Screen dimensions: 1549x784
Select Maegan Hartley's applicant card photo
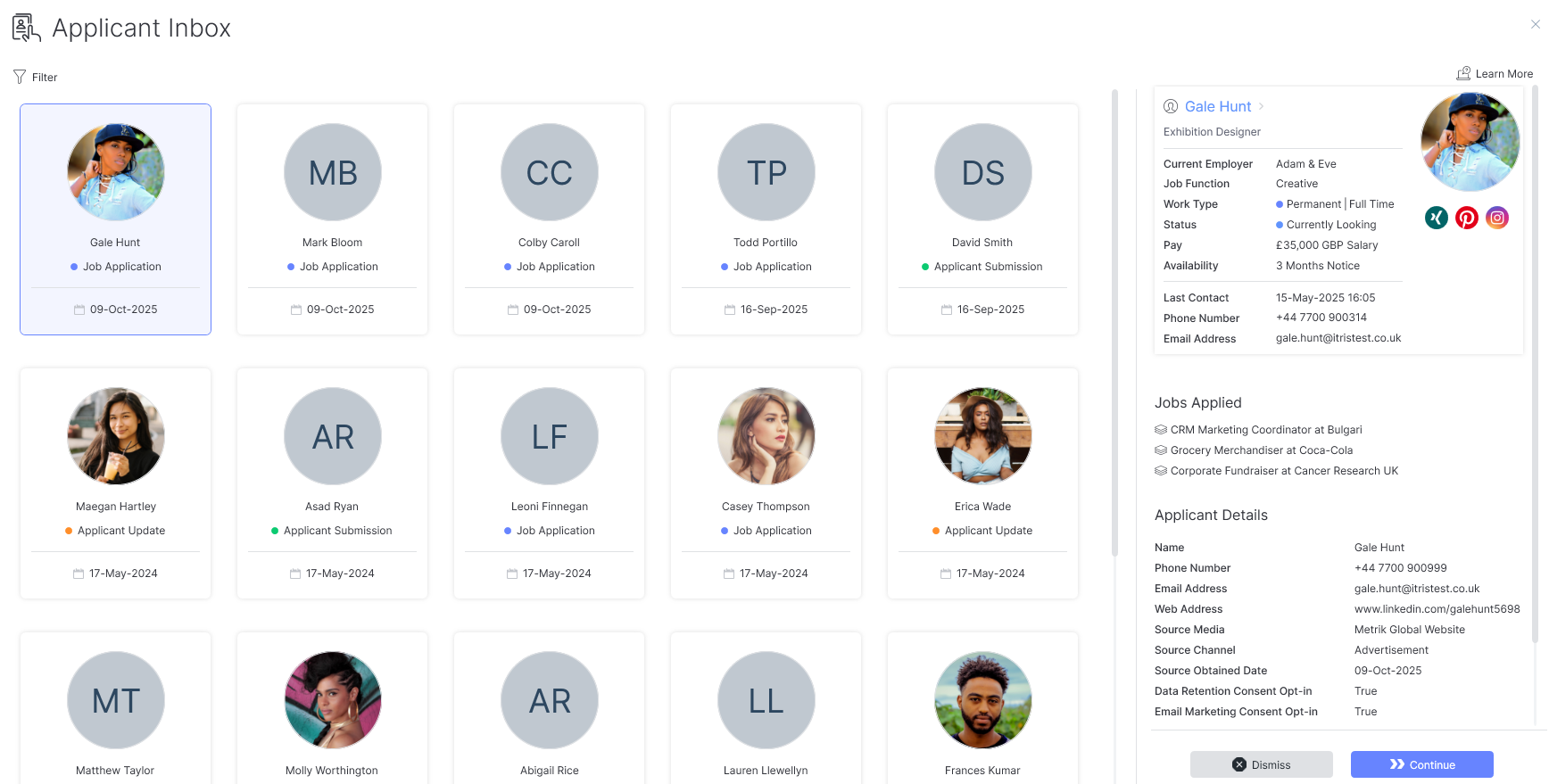116,436
